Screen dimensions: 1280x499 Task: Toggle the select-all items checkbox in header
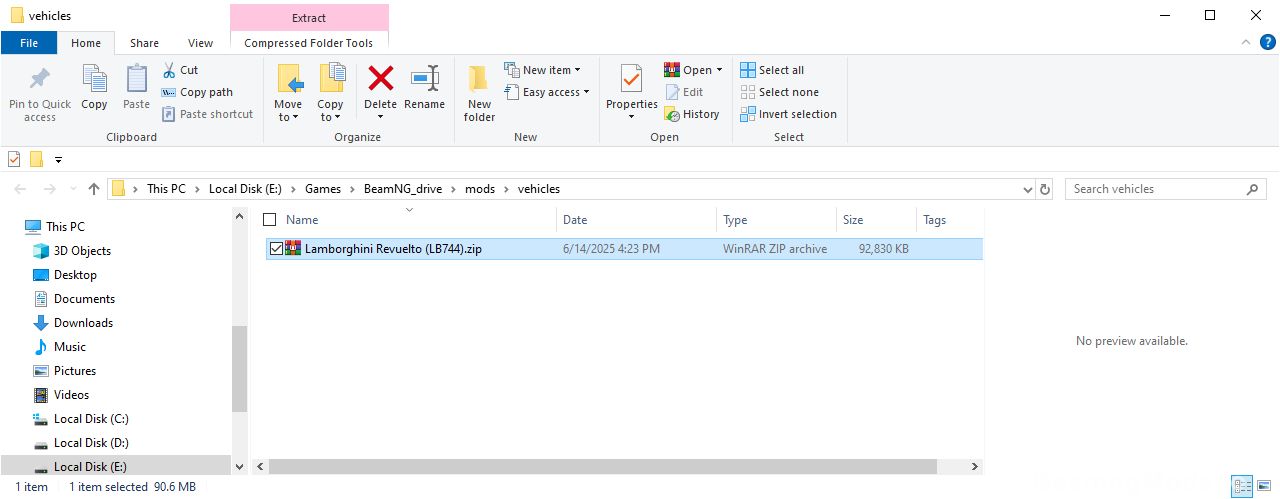click(x=269, y=220)
